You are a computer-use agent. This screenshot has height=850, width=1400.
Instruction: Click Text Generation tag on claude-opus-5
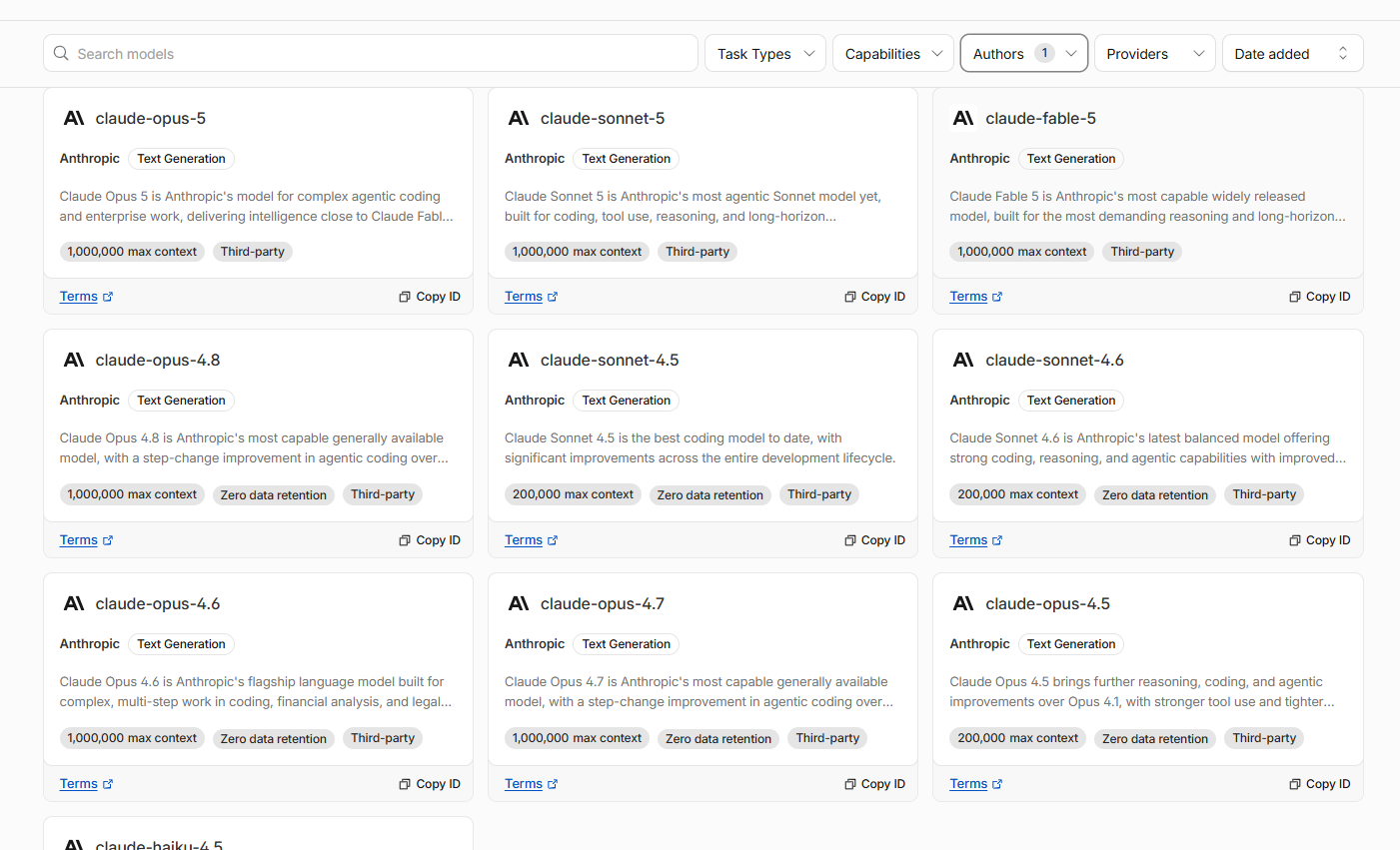(x=181, y=159)
